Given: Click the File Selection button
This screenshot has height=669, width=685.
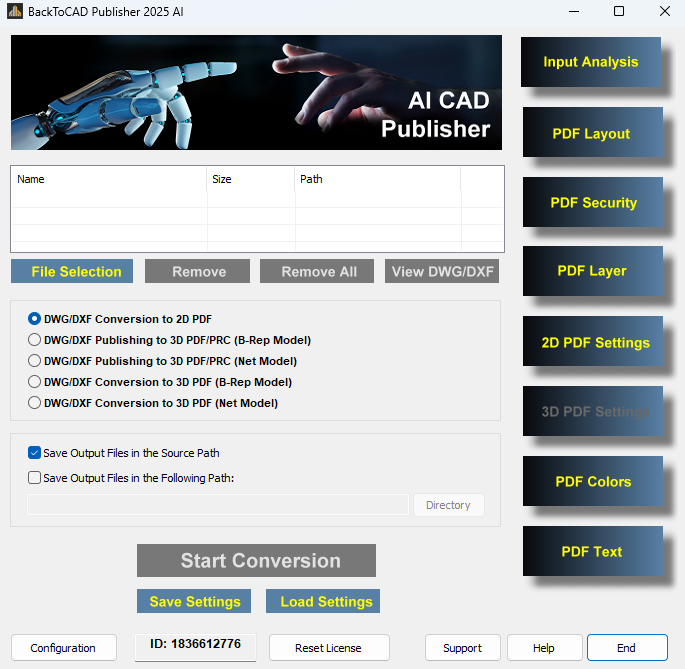Looking at the screenshot, I should click(72, 271).
